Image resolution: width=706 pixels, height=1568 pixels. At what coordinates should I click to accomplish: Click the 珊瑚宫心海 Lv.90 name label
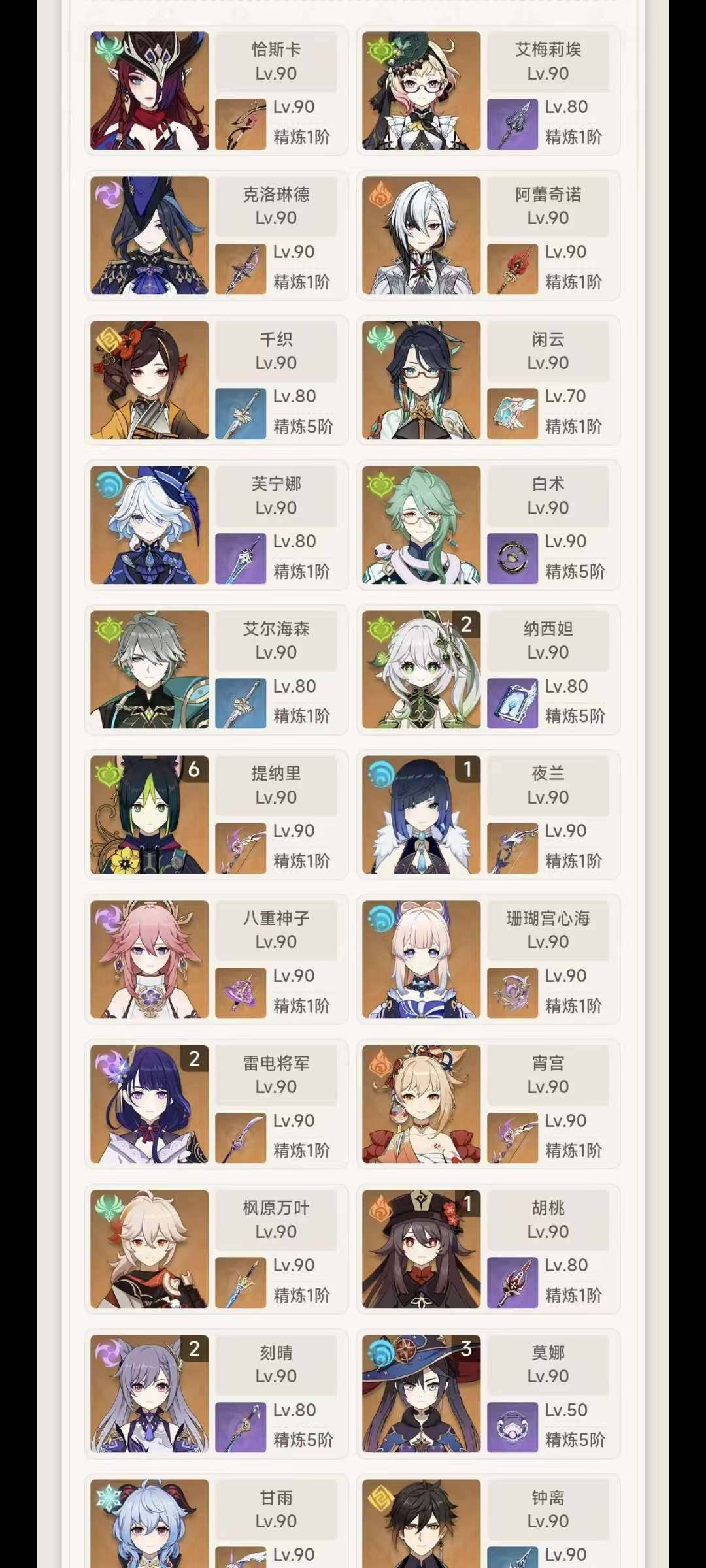[x=548, y=930]
